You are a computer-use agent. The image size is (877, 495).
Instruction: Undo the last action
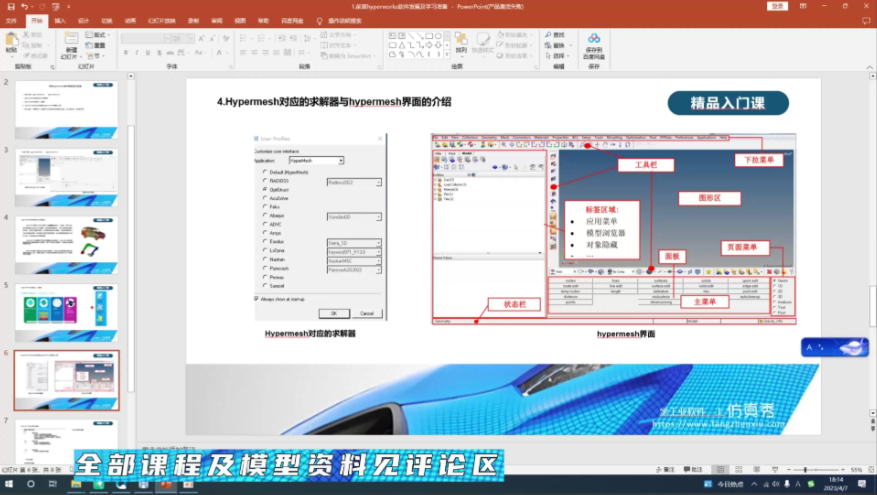click(x=25, y=6)
